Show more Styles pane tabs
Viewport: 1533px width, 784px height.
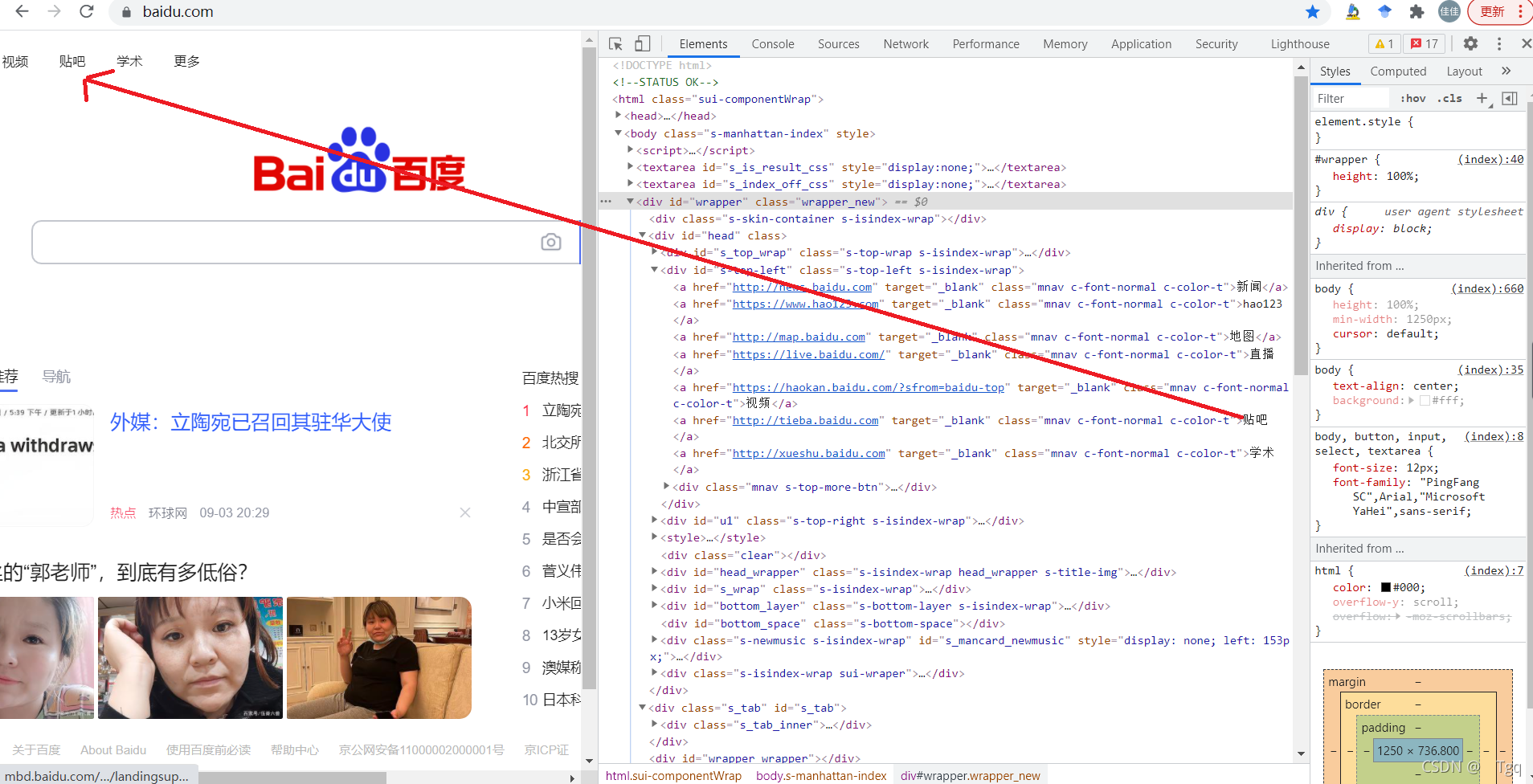tap(1506, 71)
